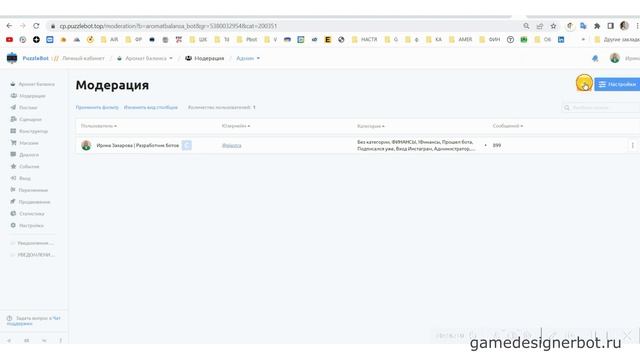Click the blue badge beside Ирина Захарова's name
The width and height of the screenshot is (640, 360).
pyautogui.click(x=187, y=145)
